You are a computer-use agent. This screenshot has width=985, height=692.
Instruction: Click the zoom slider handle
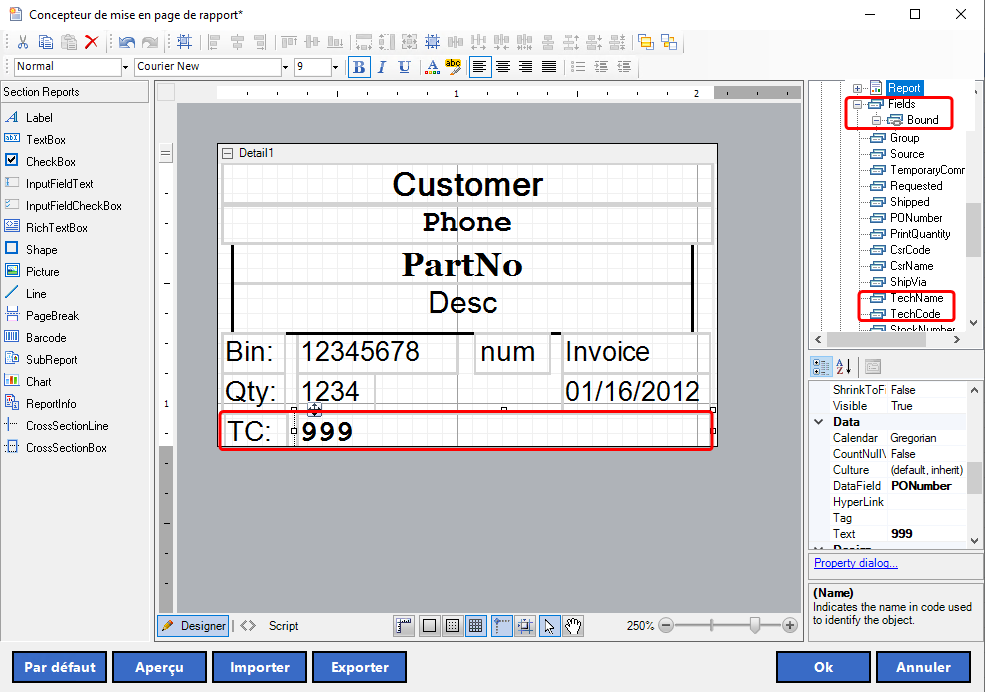pos(755,626)
